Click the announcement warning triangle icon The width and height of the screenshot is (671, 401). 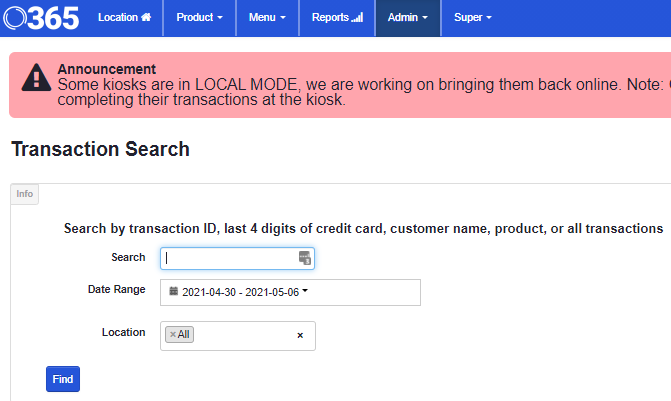pyautogui.click(x=36, y=78)
